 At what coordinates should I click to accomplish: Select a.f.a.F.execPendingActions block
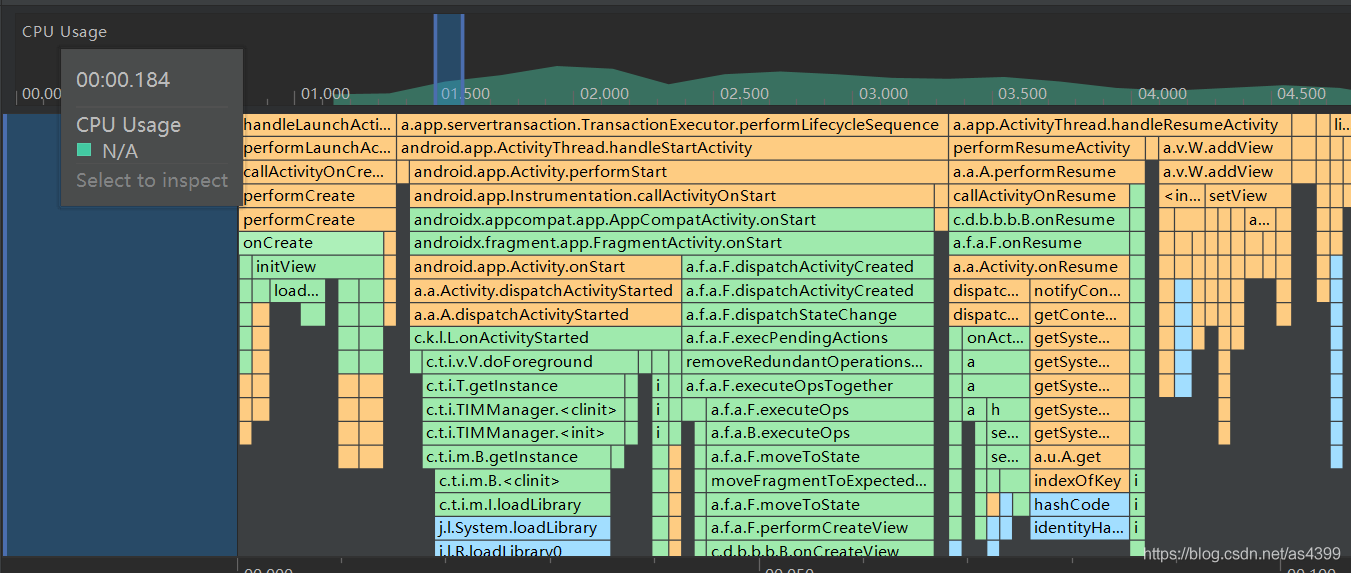[x=808, y=338]
